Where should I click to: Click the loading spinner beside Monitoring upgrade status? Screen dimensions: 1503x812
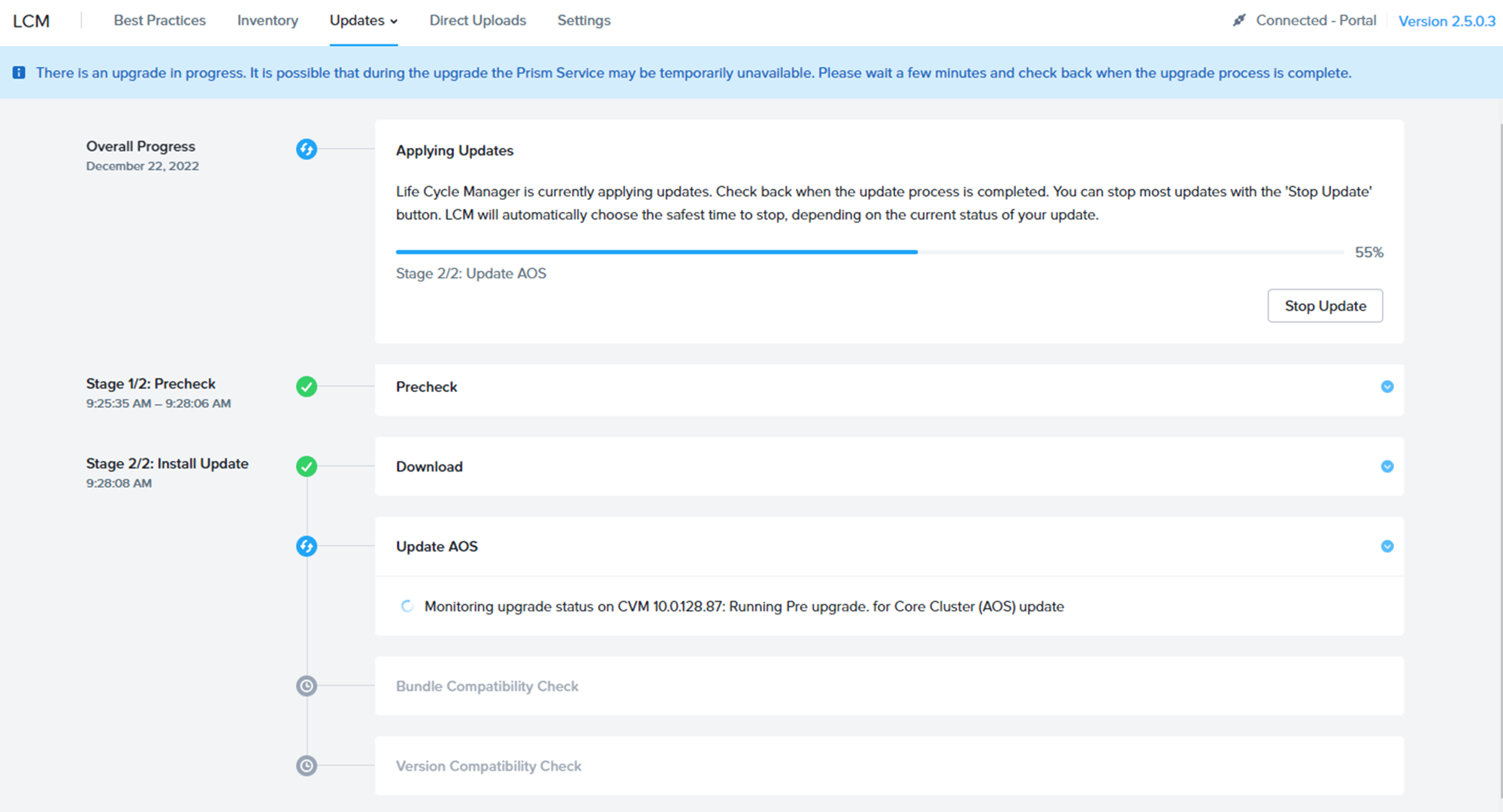pyautogui.click(x=407, y=606)
